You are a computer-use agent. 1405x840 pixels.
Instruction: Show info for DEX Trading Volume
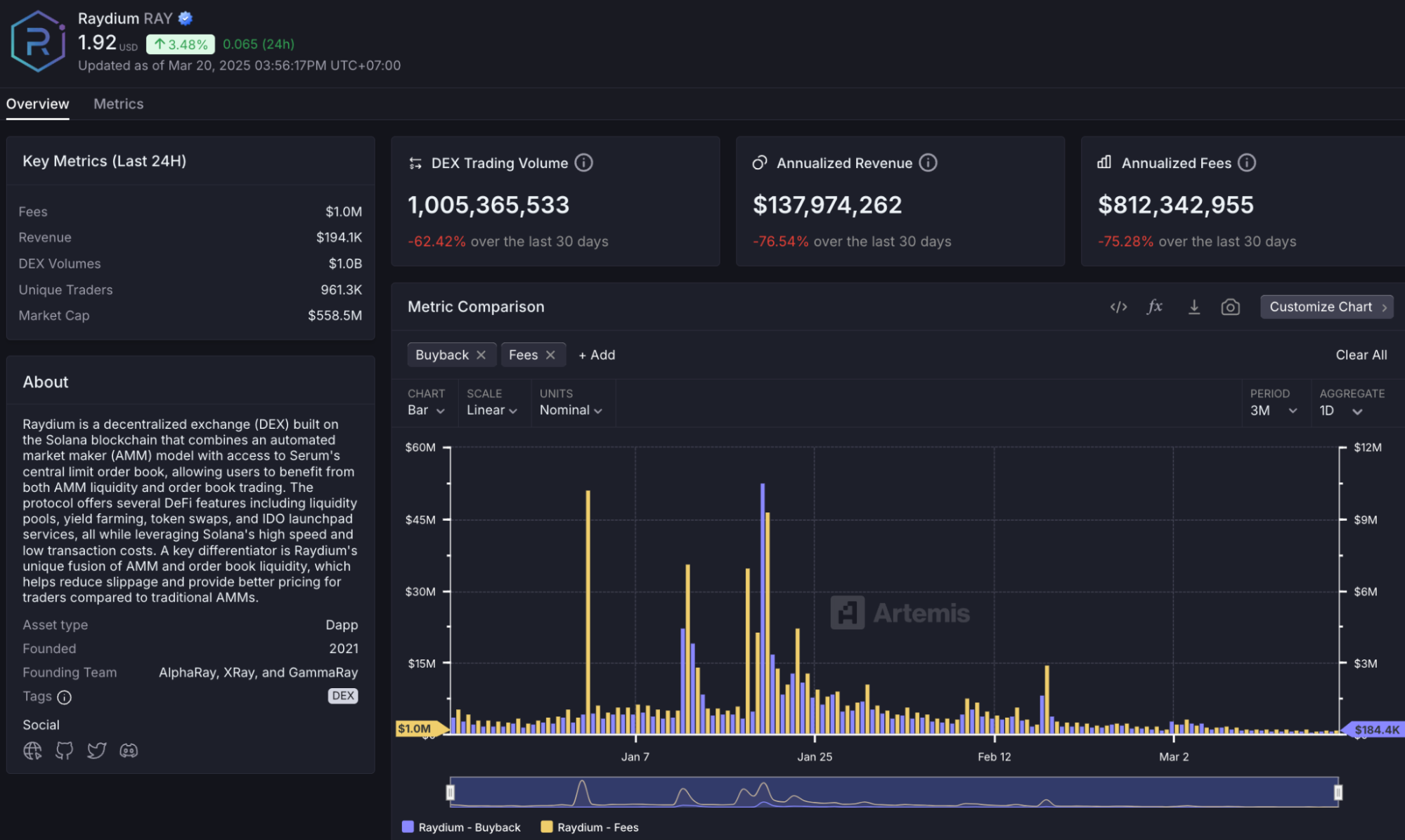point(583,163)
